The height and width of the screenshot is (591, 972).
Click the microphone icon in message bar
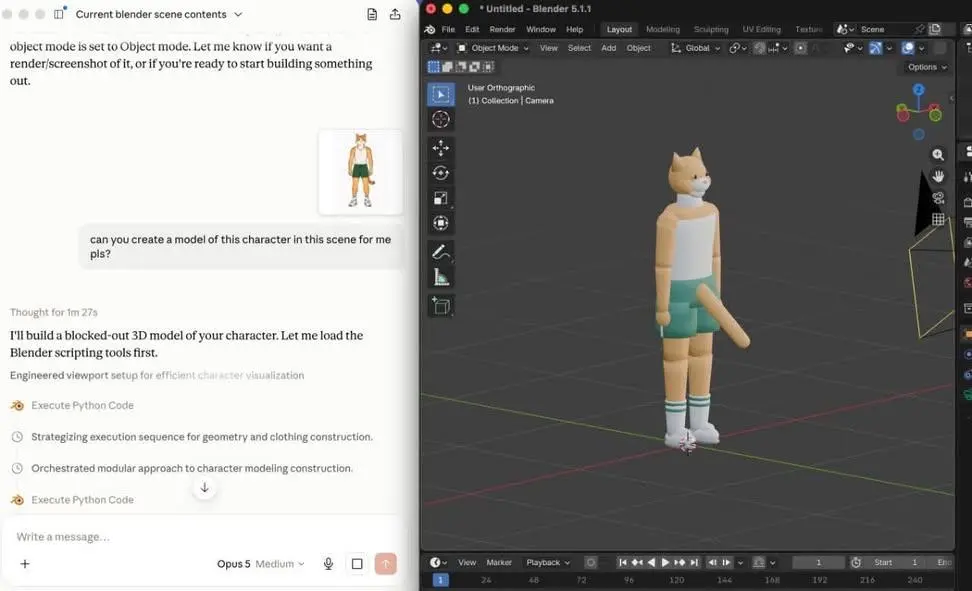pos(329,564)
